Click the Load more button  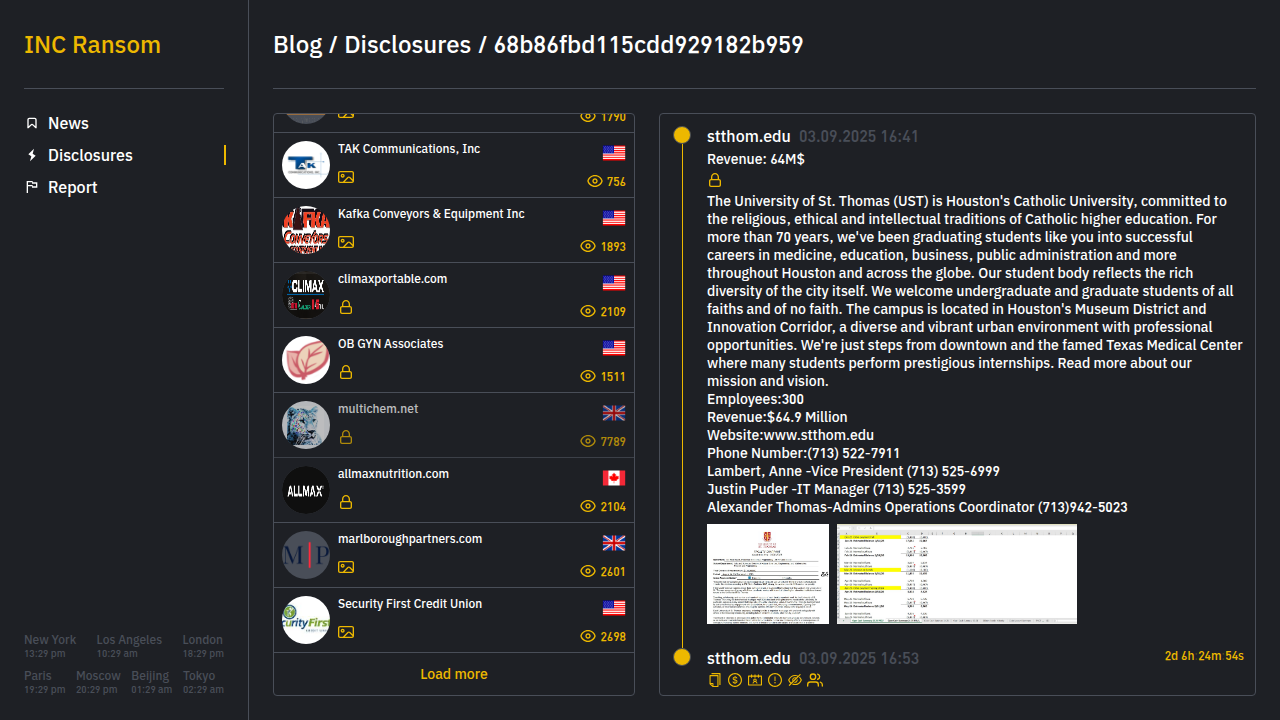pyautogui.click(x=454, y=674)
